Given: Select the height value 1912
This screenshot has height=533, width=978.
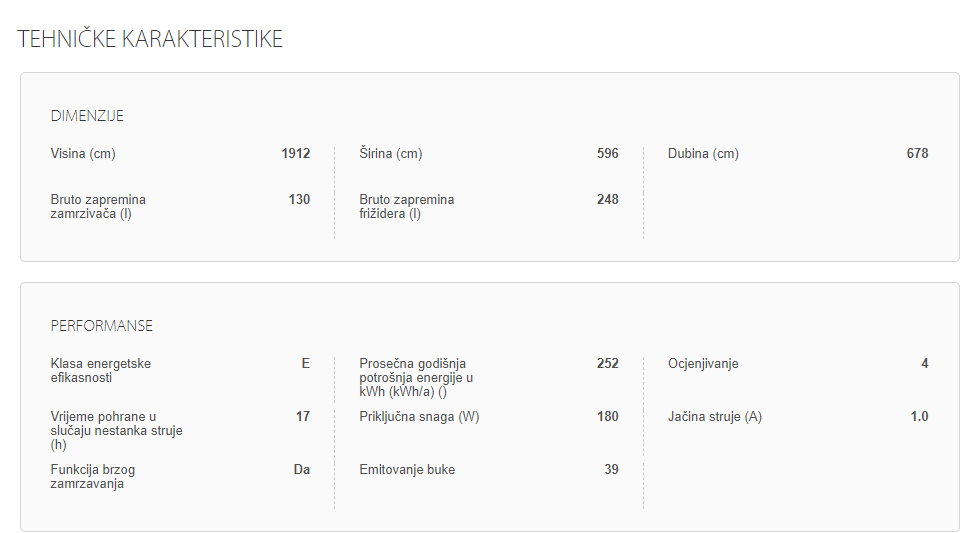Looking at the screenshot, I should pos(295,154).
